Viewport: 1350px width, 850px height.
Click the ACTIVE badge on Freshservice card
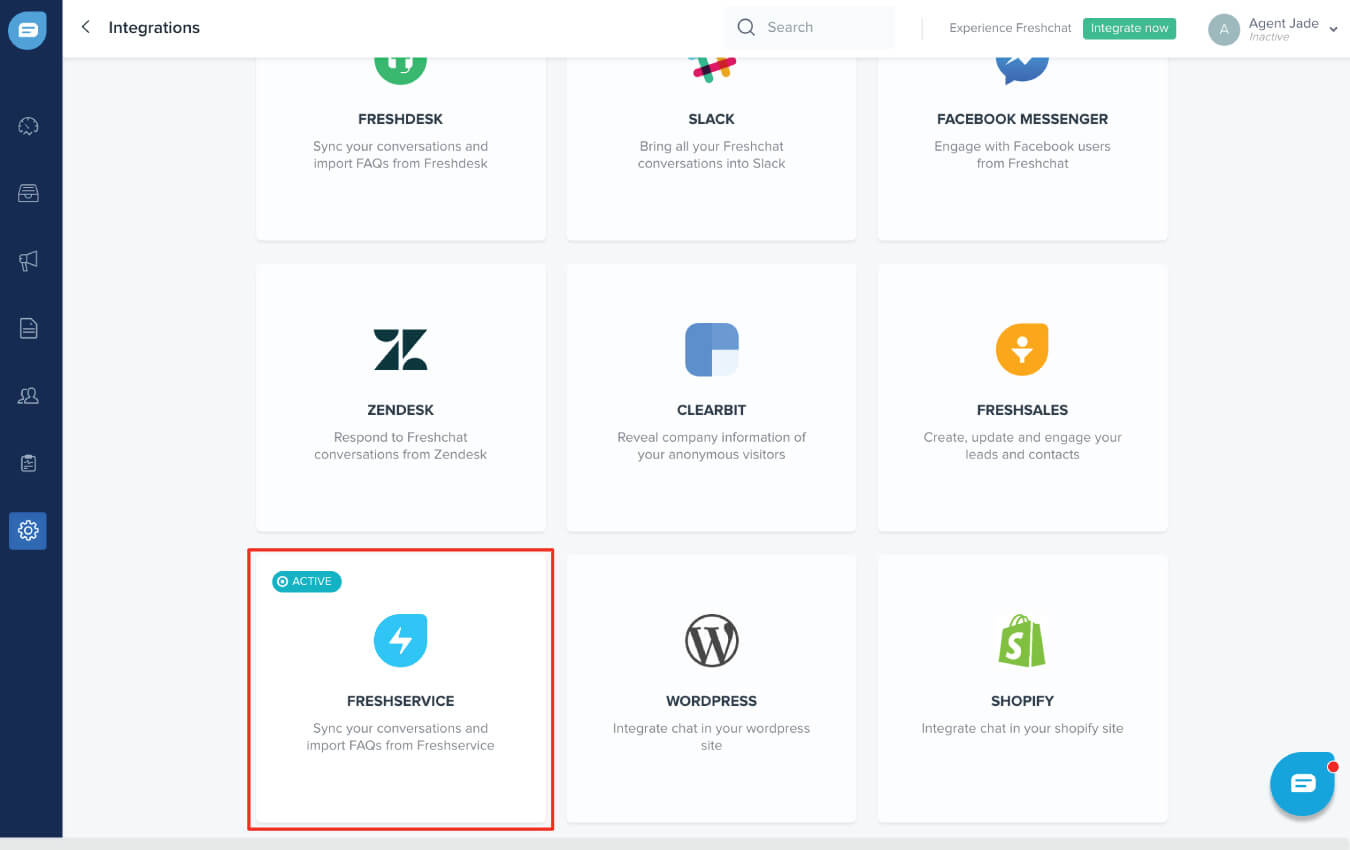click(307, 581)
